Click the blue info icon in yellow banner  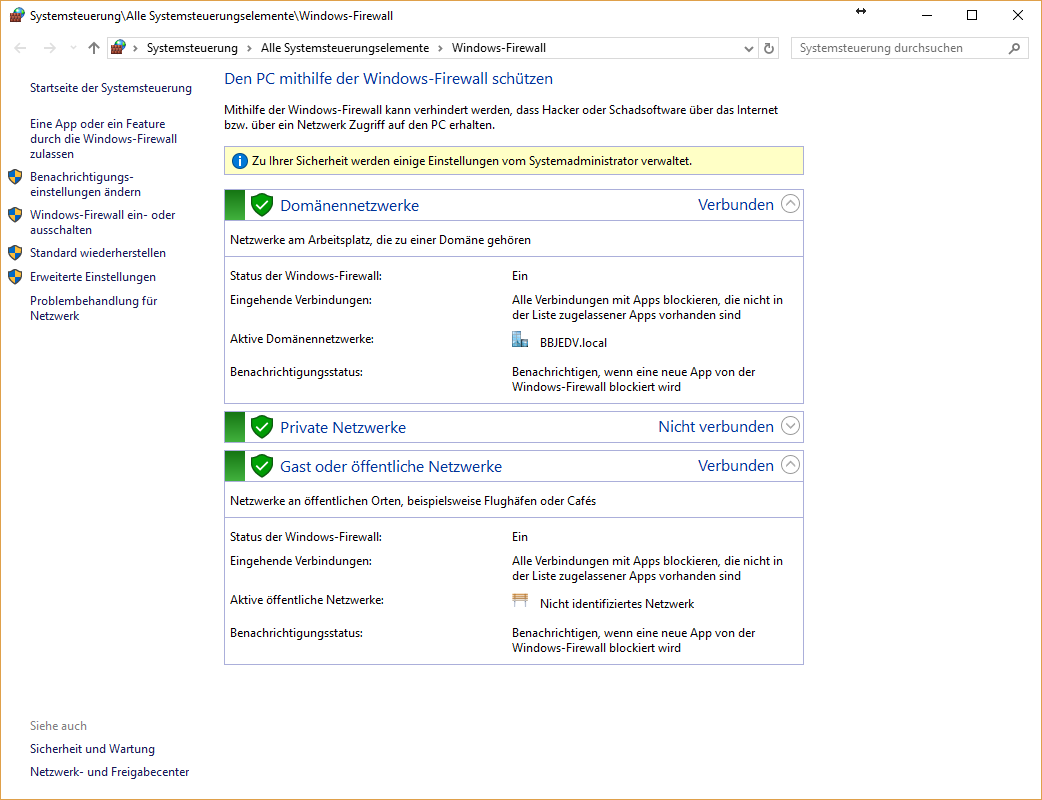tap(239, 161)
